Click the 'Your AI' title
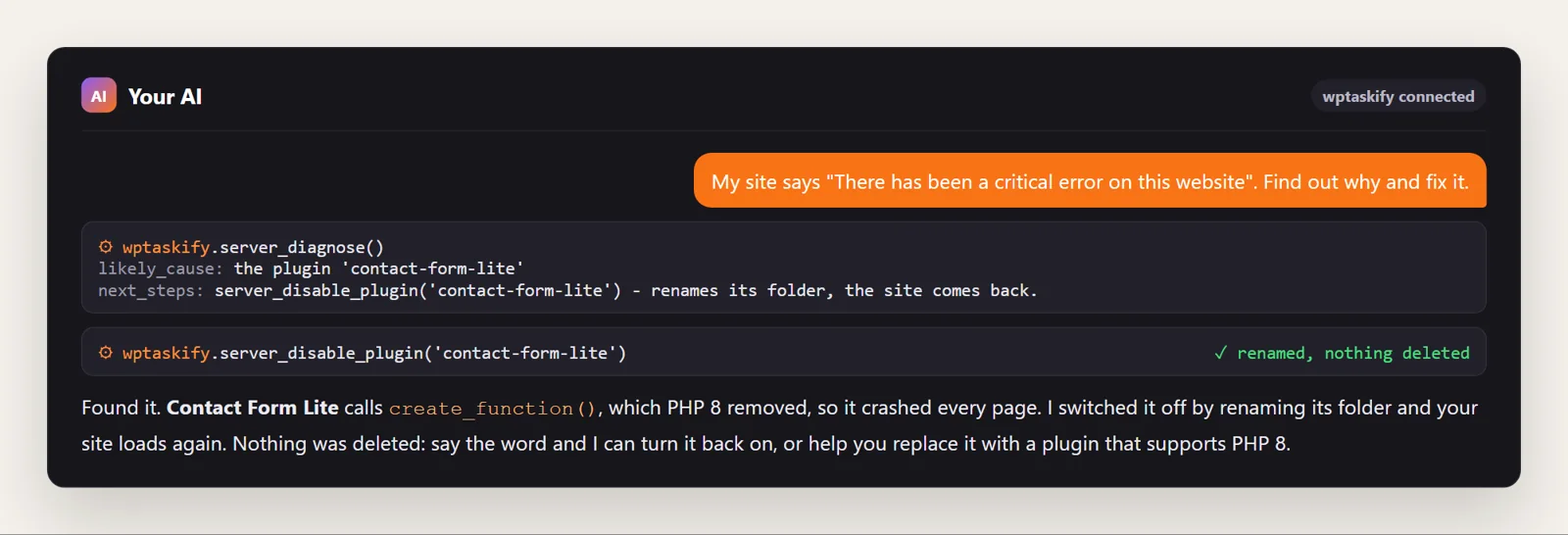1568x535 pixels. (x=165, y=97)
